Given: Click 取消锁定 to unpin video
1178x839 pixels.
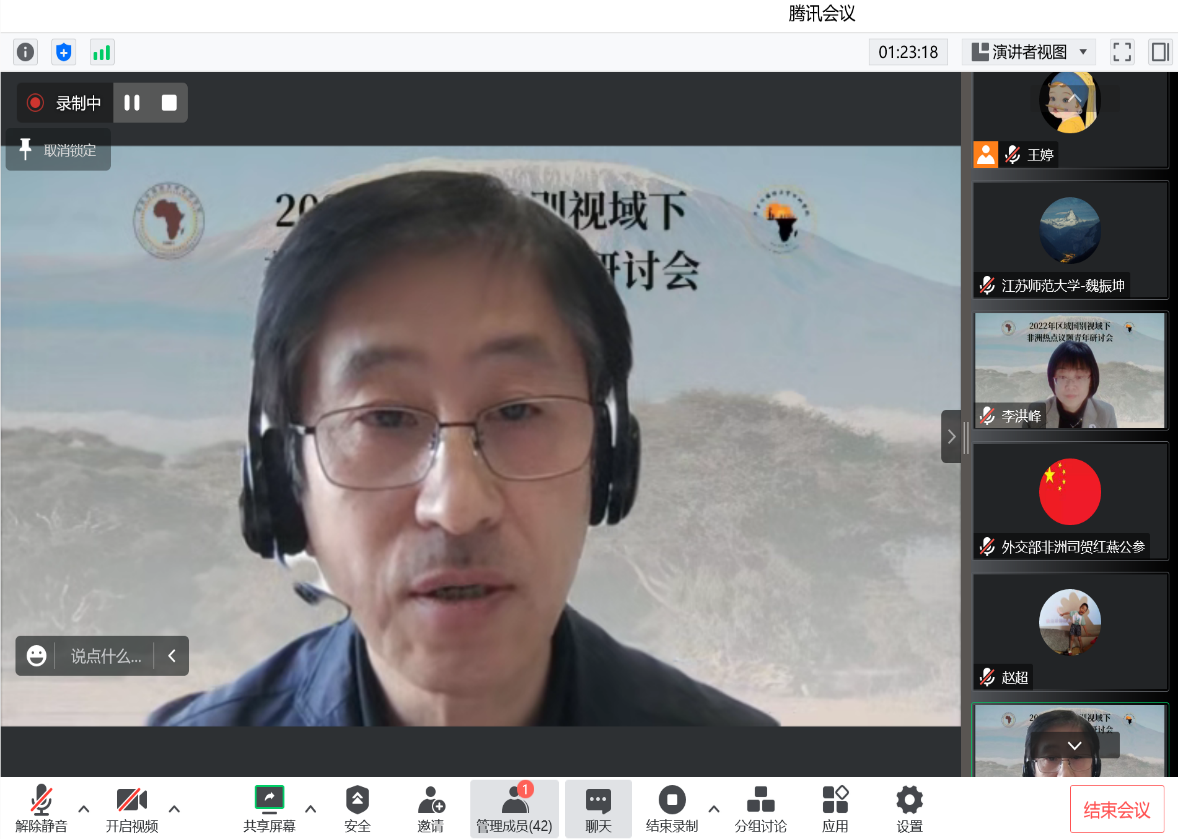Looking at the screenshot, I should pos(59,150).
